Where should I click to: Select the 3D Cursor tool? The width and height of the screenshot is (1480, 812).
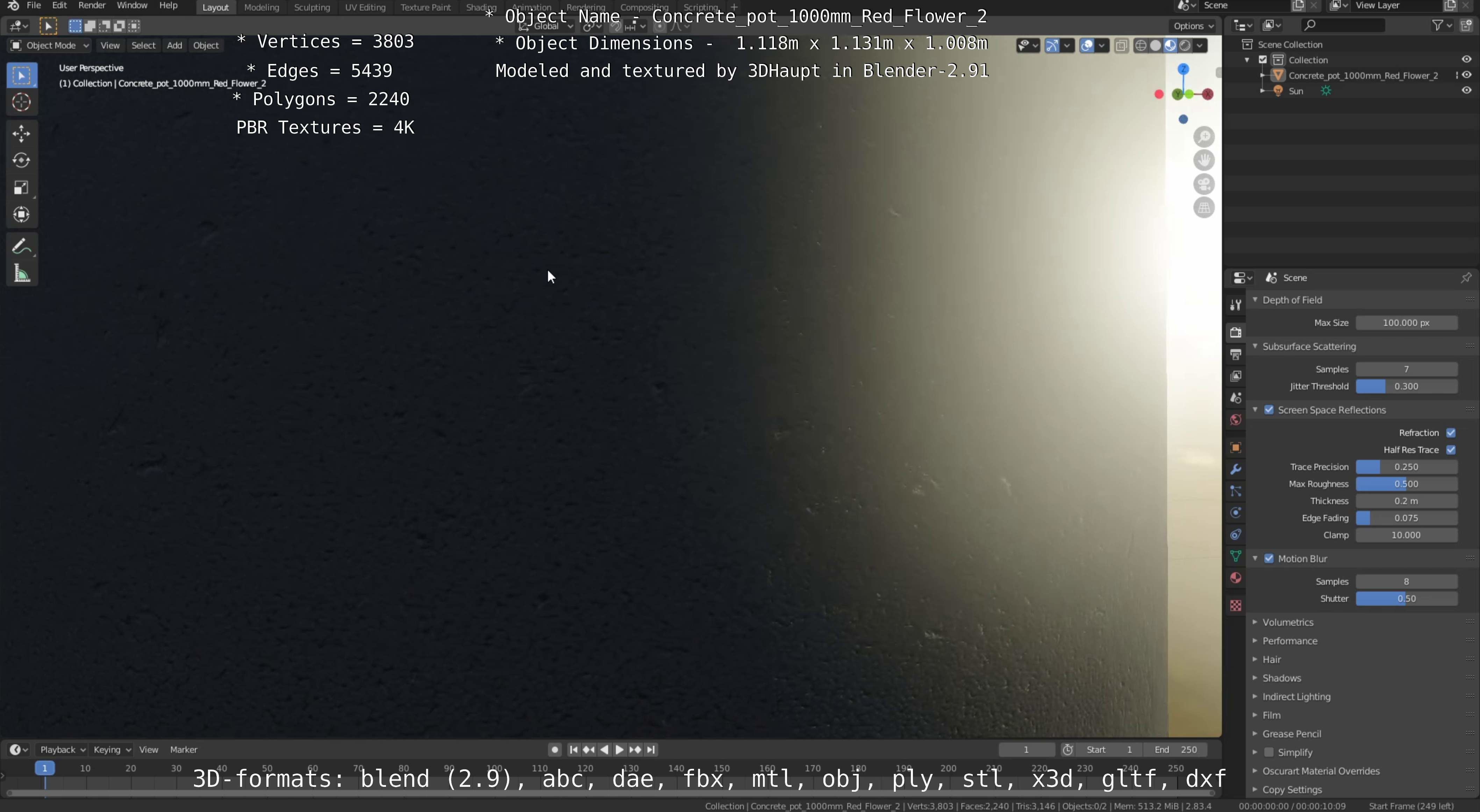tap(21, 102)
